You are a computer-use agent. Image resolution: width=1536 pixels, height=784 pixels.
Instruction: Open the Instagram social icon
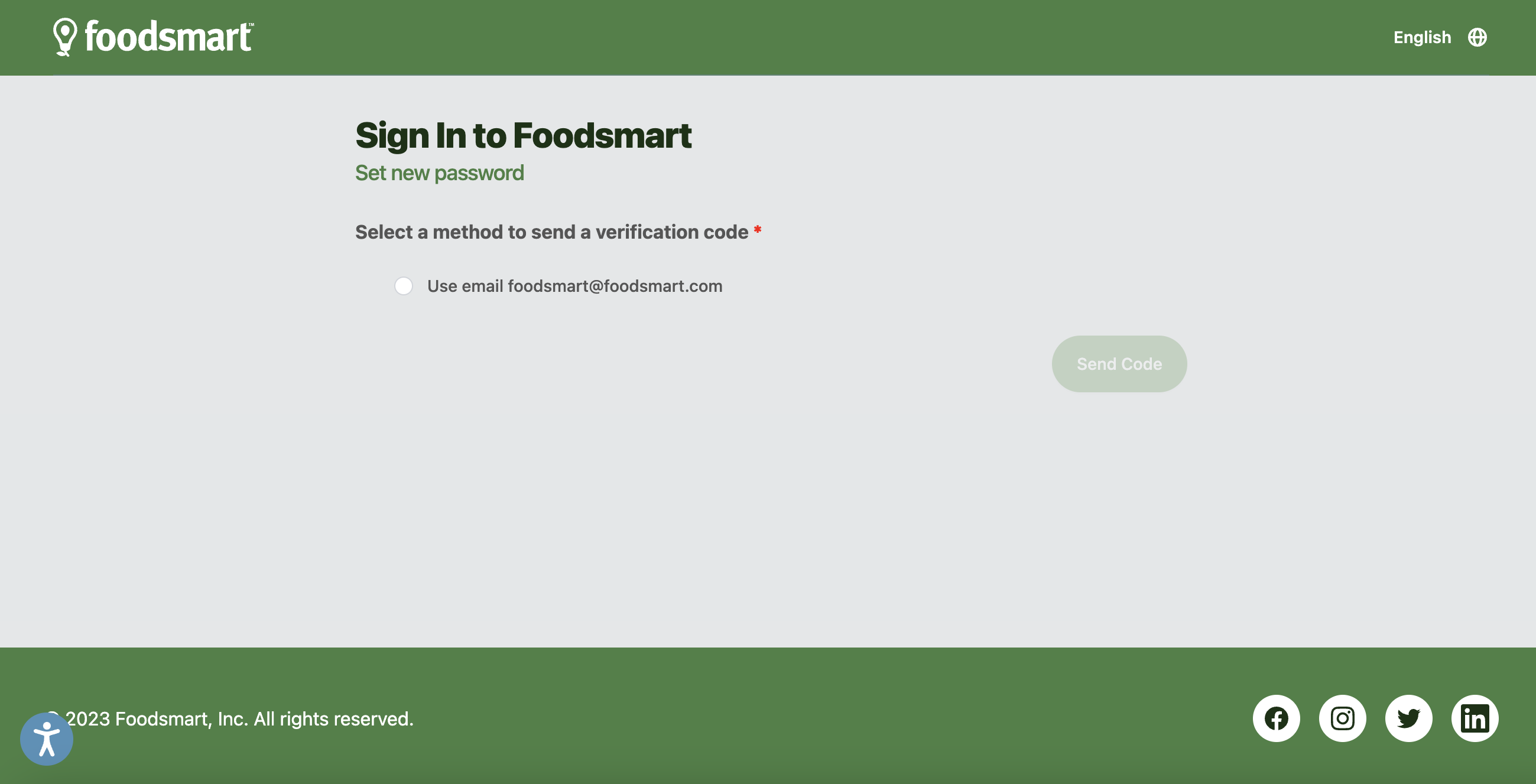1342,718
